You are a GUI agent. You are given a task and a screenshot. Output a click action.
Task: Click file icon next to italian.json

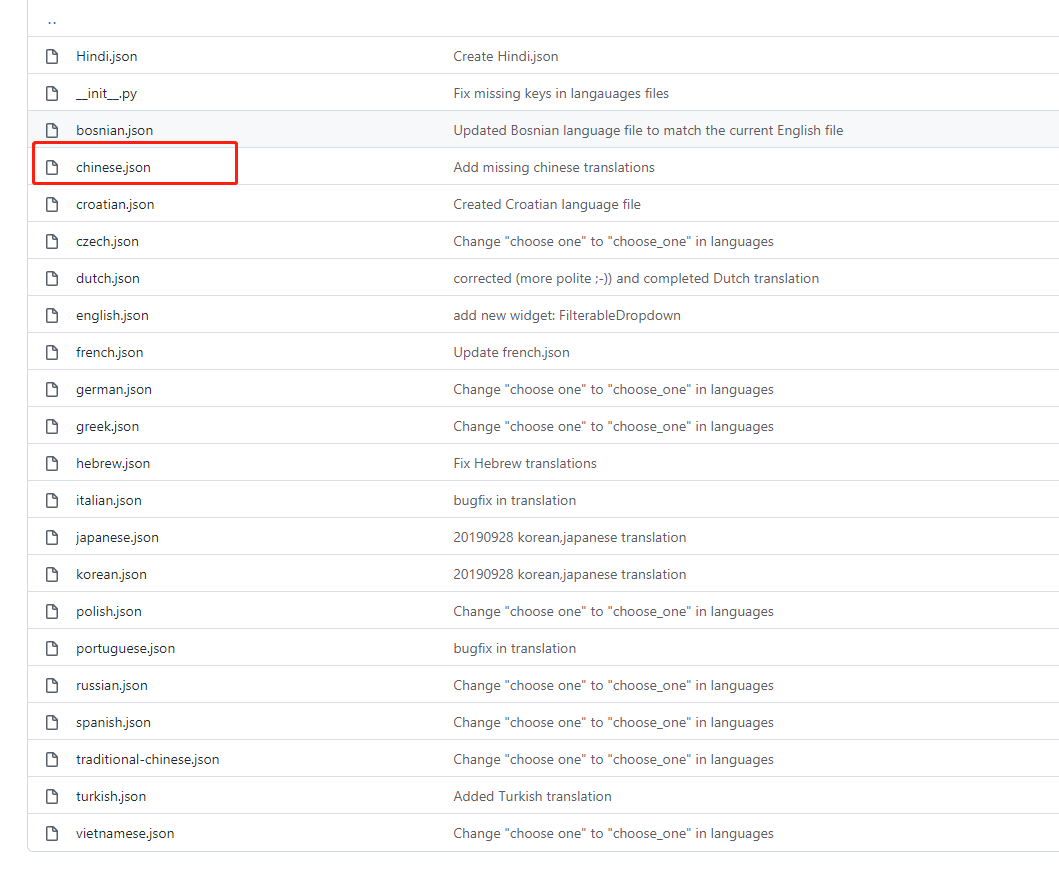coord(52,500)
